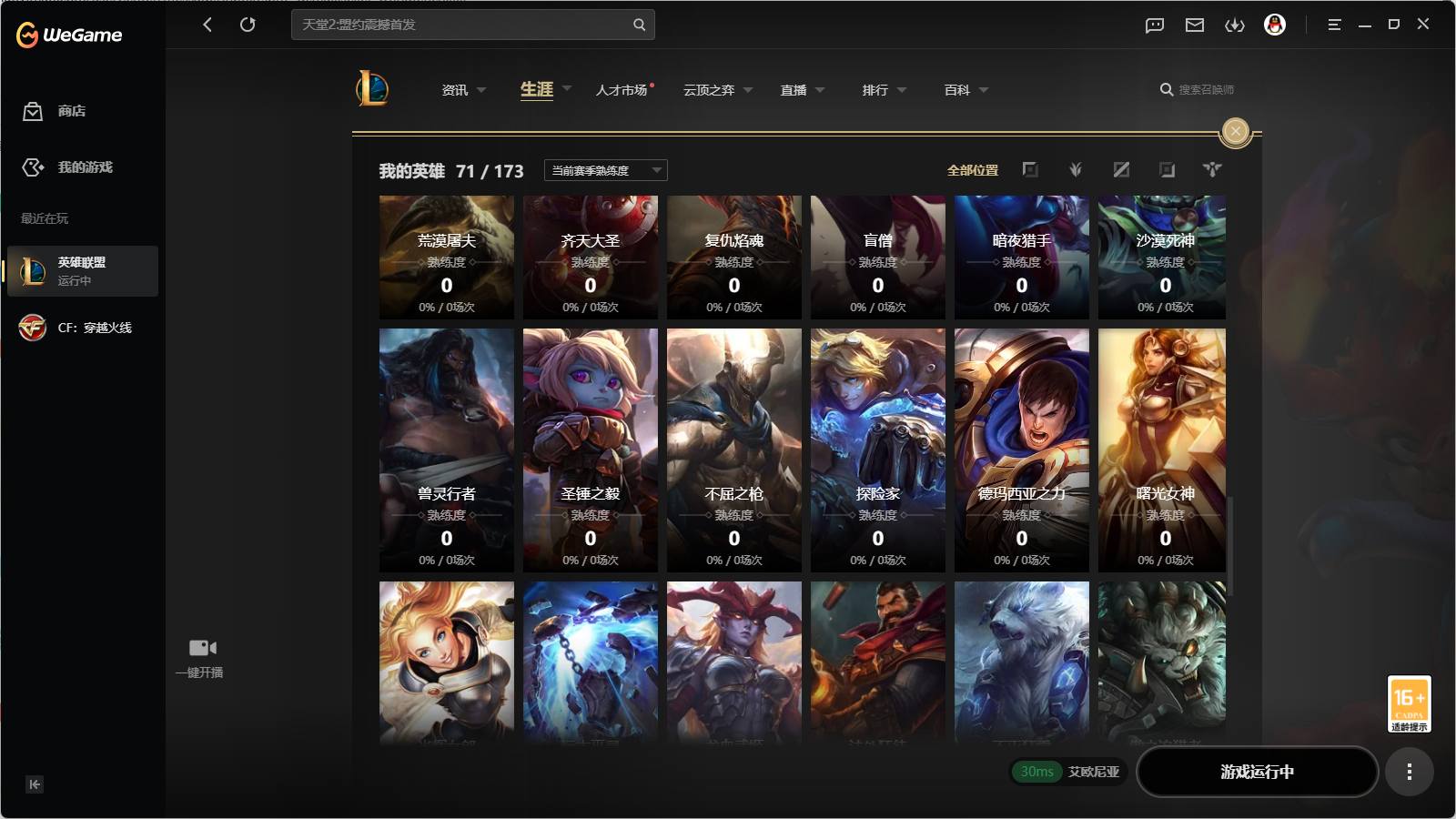Open the 百科 tab
The width and height of the screenshot is (1456, 819).
(x=957, y=90)
